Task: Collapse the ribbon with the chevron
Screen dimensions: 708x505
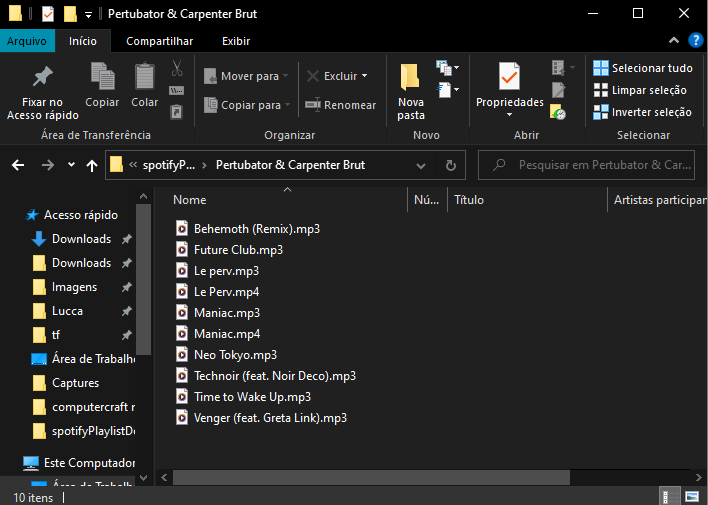Action: tap(674, 41)
